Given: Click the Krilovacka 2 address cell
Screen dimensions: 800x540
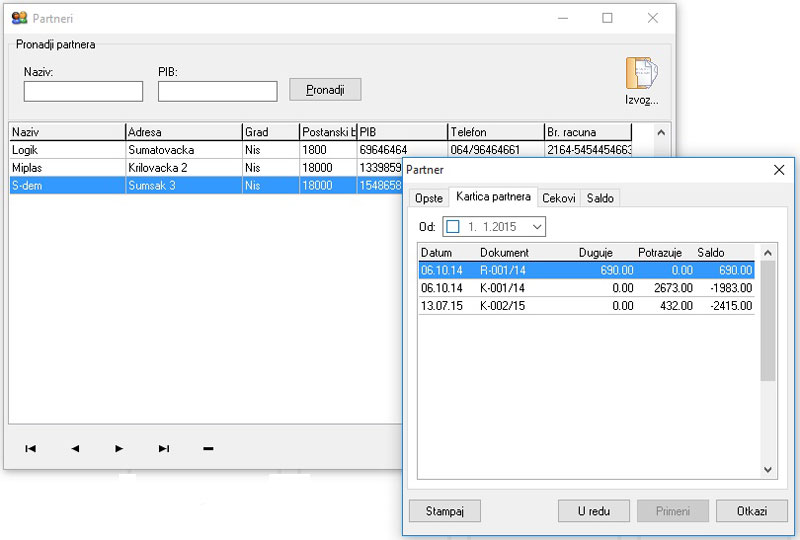Looking at the screenshot, I should [183, 168].
